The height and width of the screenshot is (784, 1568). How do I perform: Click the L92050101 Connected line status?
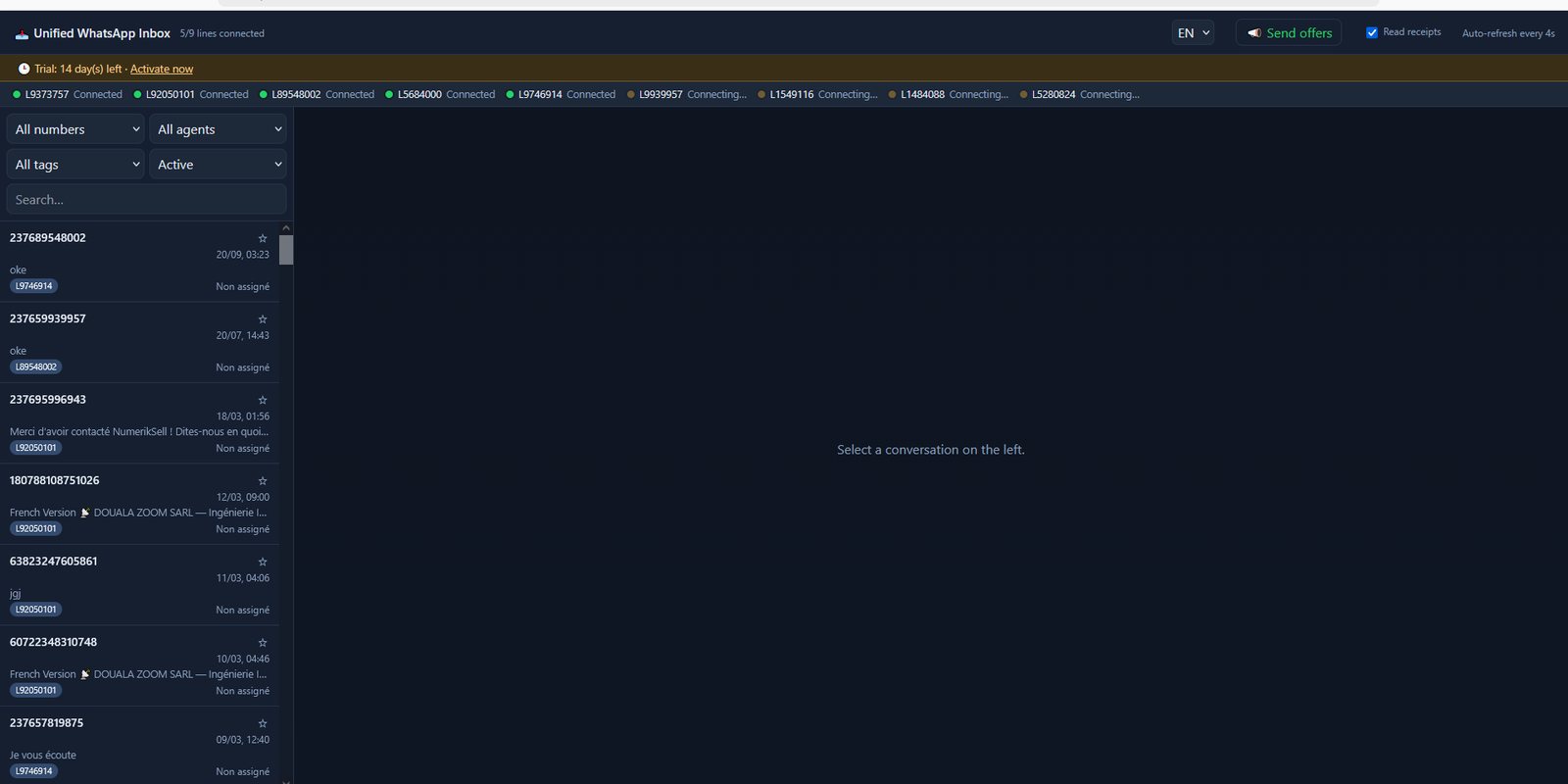(x=191, y=95)
